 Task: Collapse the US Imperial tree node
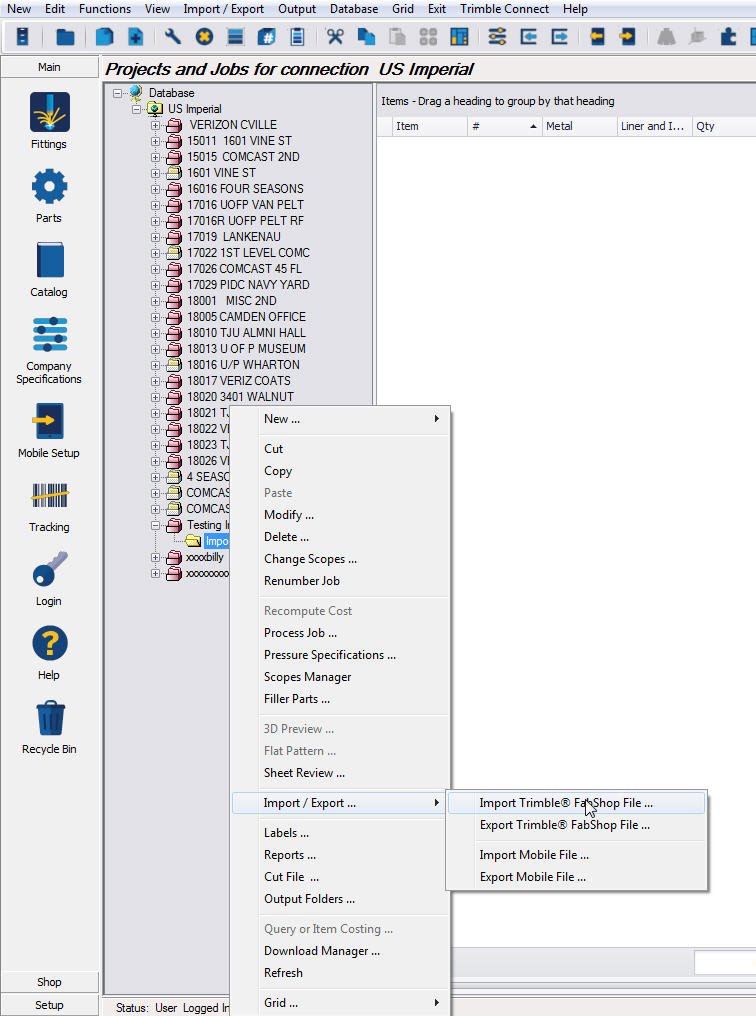tap(137, 109)
